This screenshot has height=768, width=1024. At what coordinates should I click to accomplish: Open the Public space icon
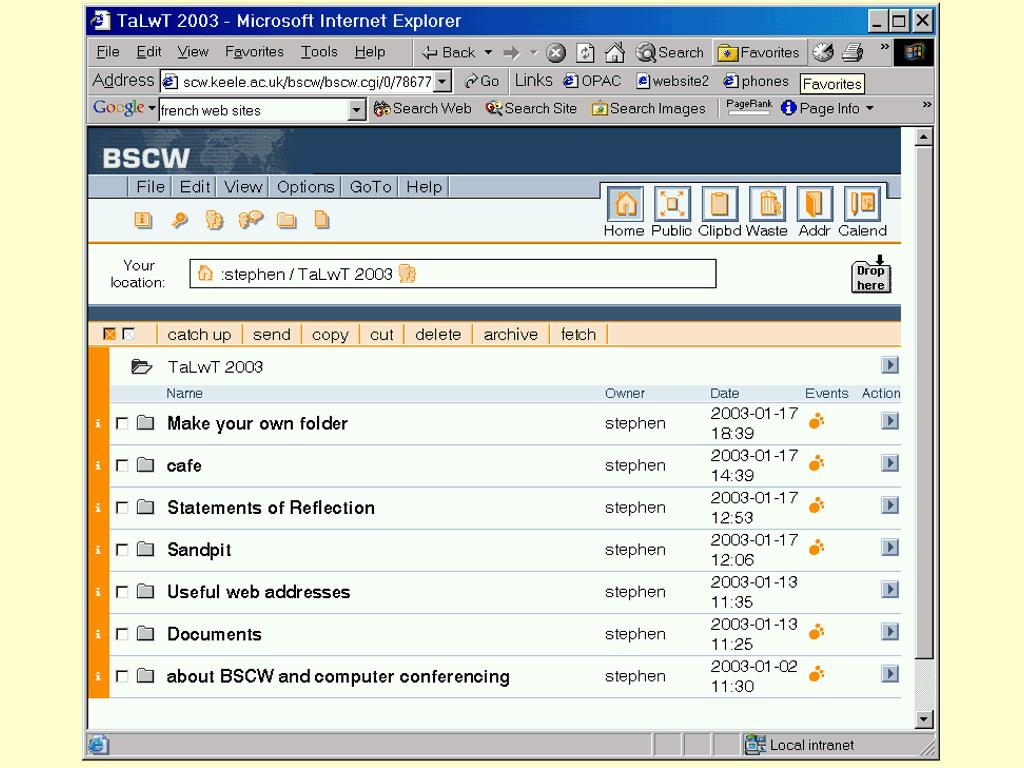pos(672,204)
